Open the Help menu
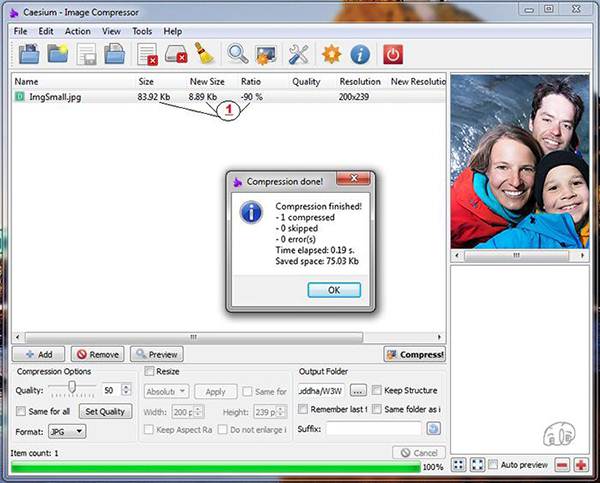This screenshot has height=483, width=600. pos(173,31)
